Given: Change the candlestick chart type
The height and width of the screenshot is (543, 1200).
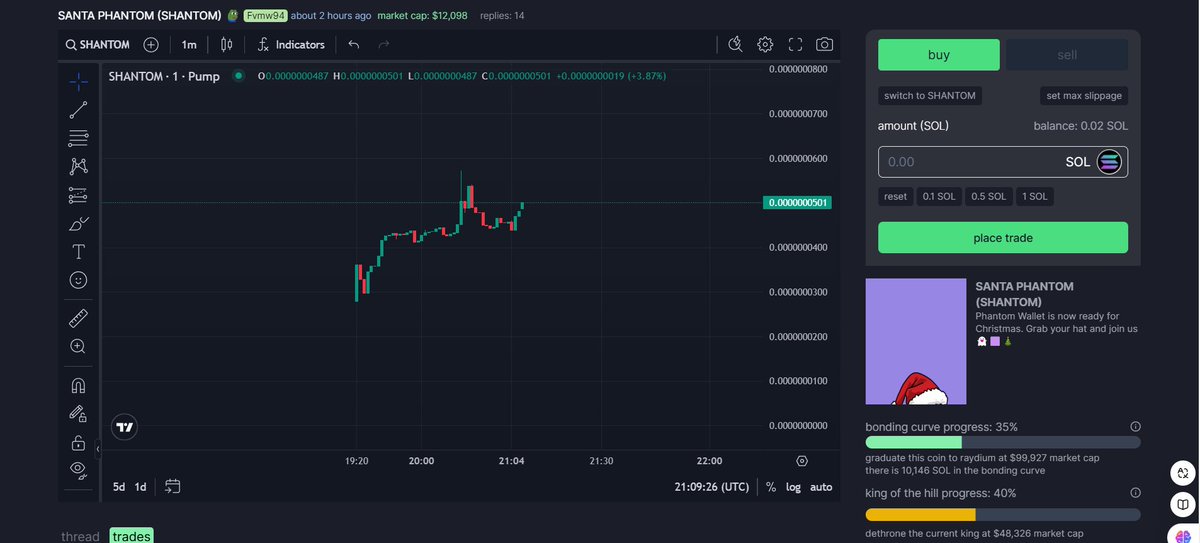Looking at the screenshot, I should (x=227, y=44).
